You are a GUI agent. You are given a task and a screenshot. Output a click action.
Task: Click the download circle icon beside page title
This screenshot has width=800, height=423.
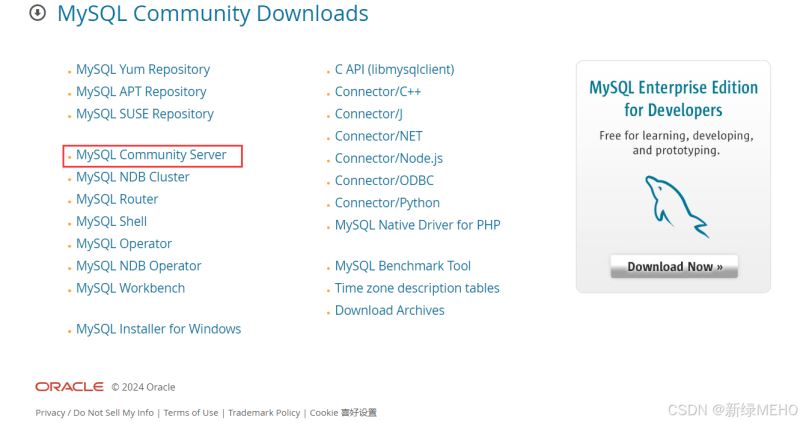pos(37,13)
